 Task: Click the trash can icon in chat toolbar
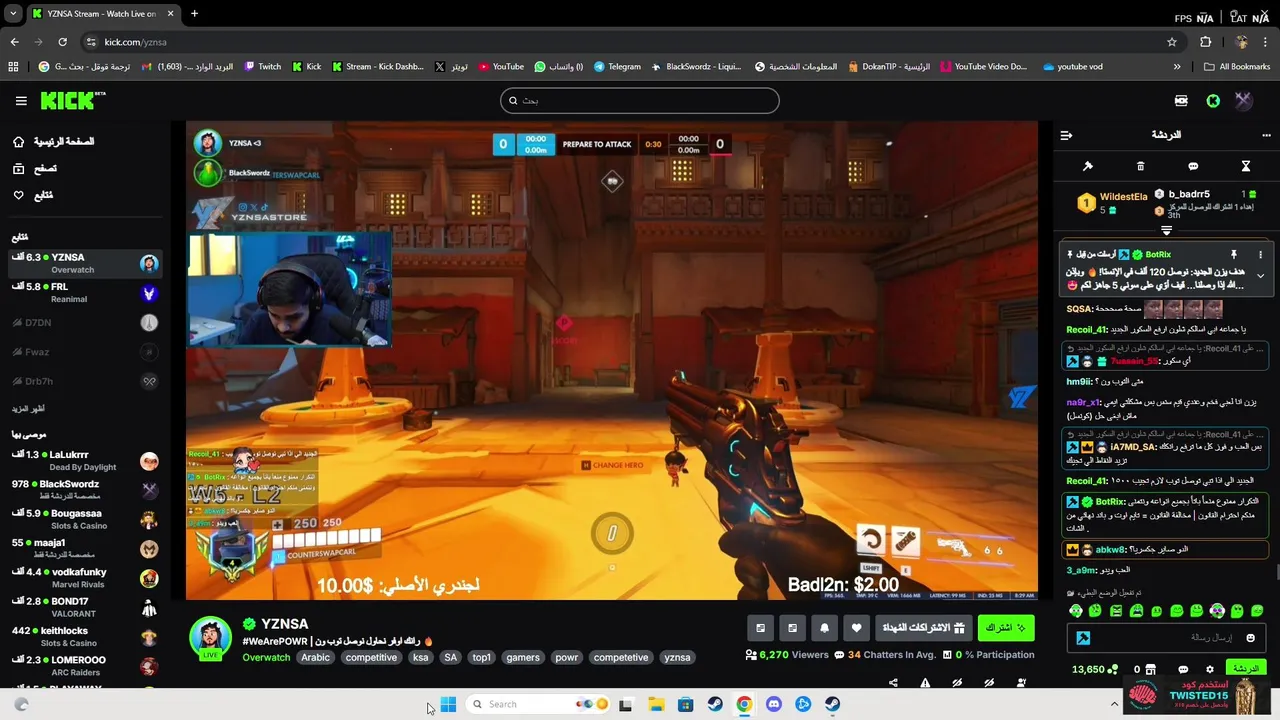point(1140,166)
